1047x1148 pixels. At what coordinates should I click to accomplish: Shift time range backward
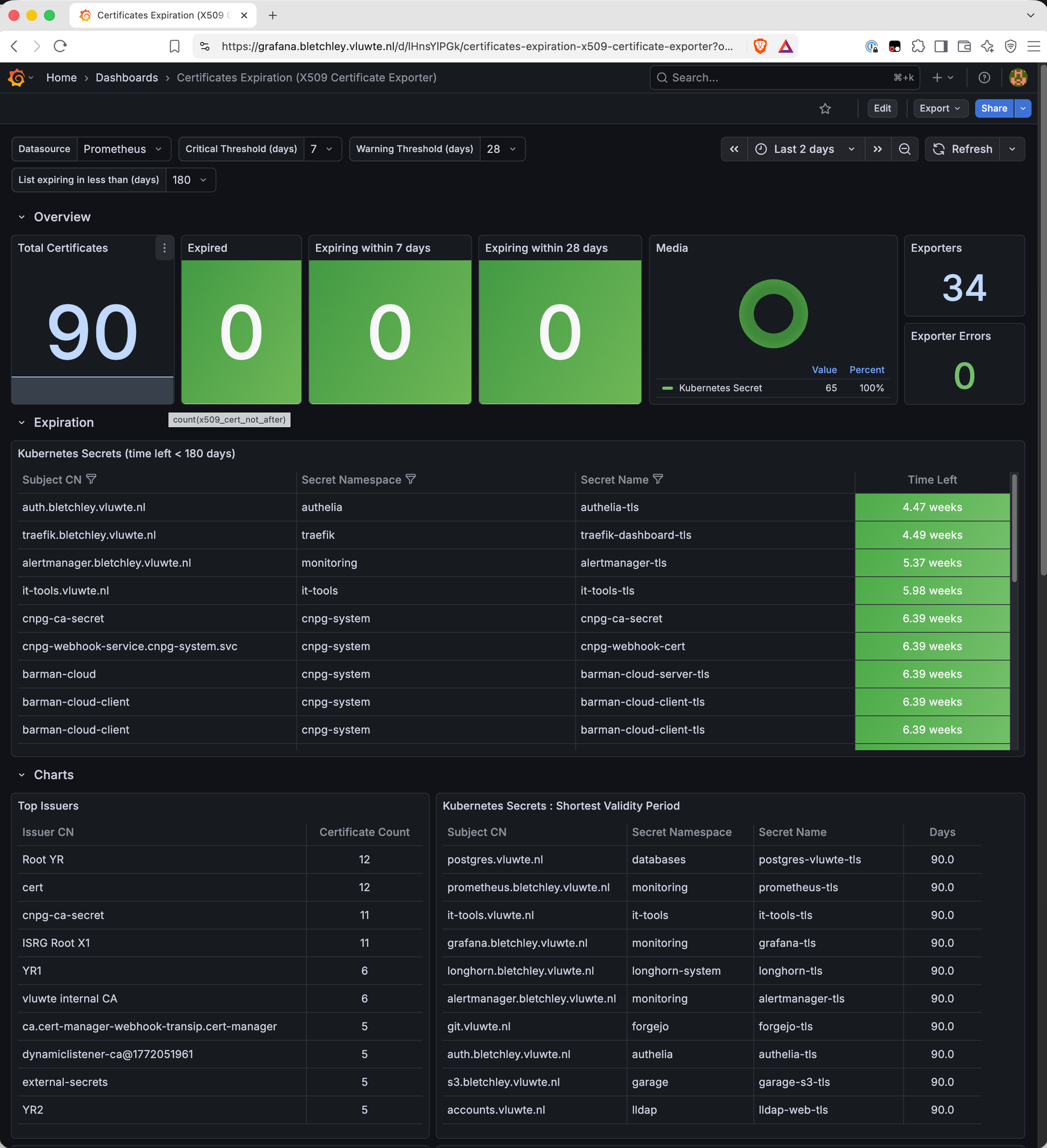734,149
